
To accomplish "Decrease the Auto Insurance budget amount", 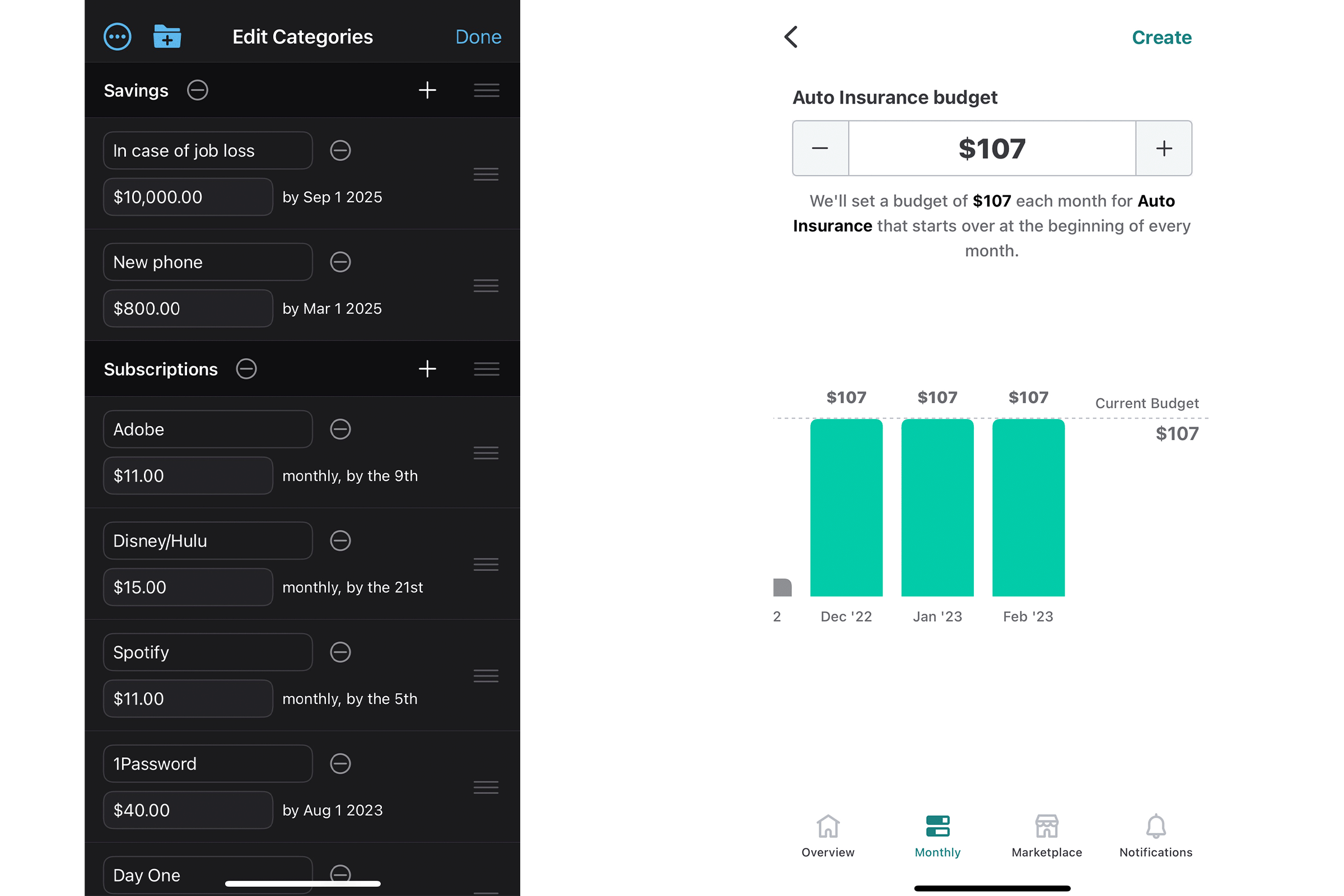I will [x=820, y=148].
